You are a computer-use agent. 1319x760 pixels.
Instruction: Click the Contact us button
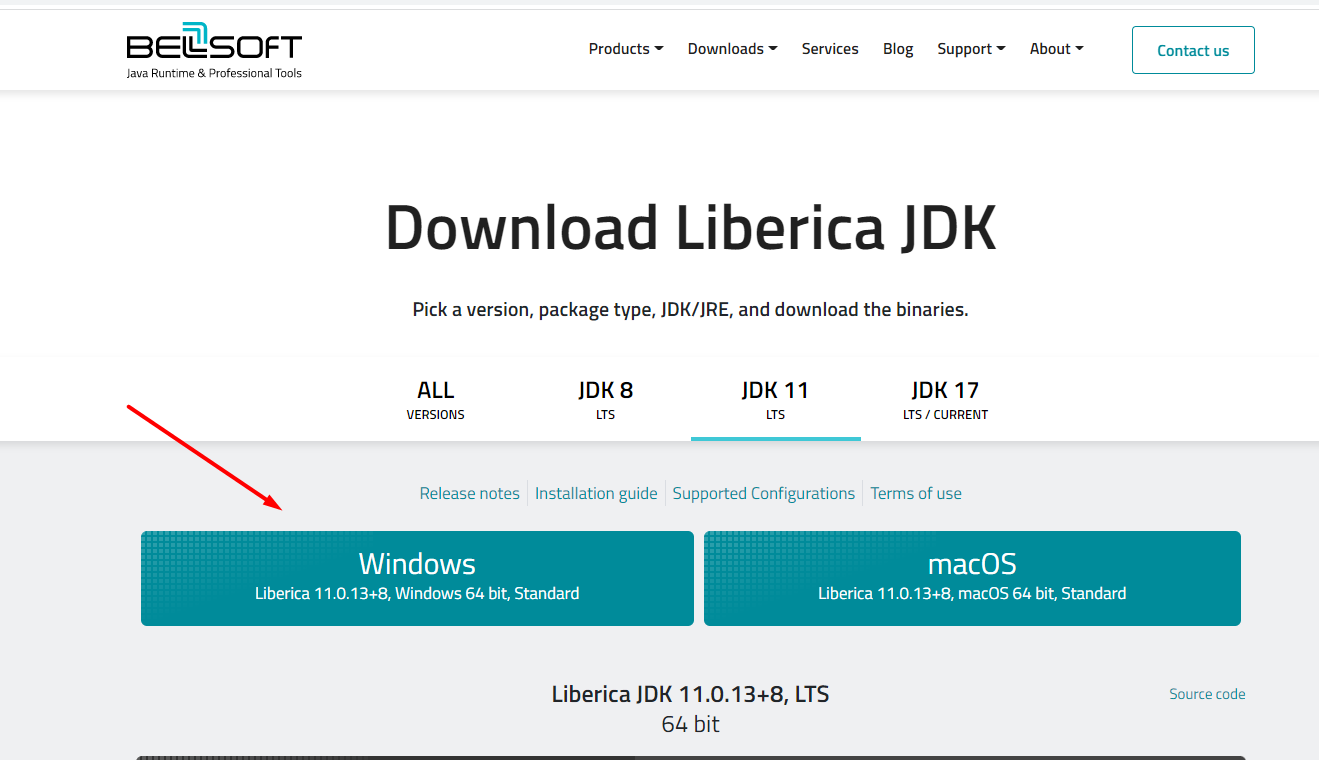coord(1193,50)
